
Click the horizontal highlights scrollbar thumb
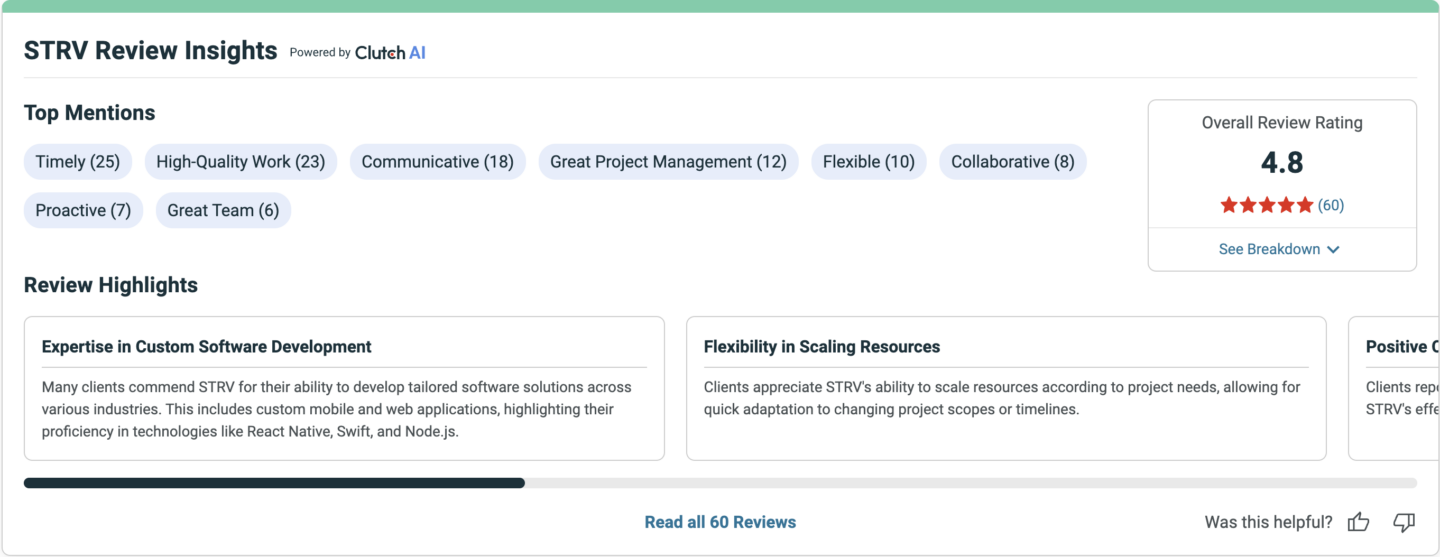(x=274, y=483)
